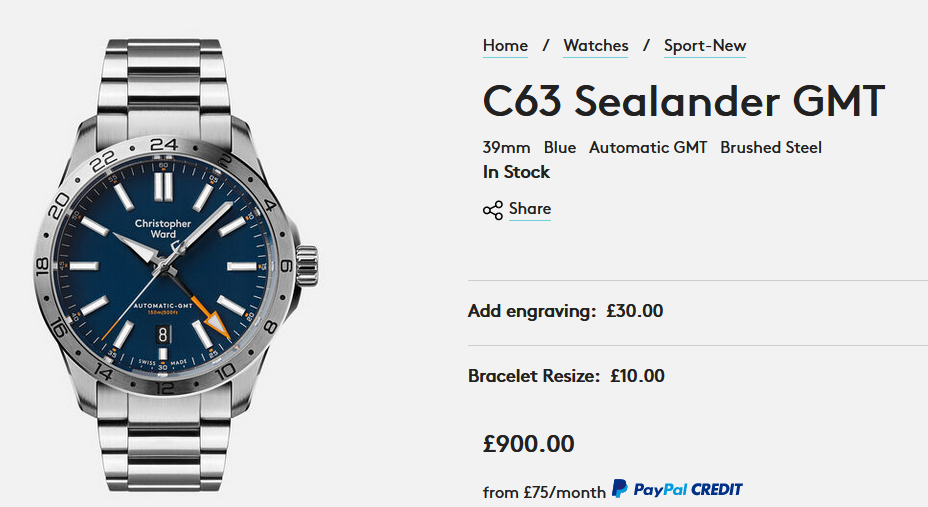Screen dimensions: 928x507
Task: Select the Add engraving £30.00 option
Action: 565,311
